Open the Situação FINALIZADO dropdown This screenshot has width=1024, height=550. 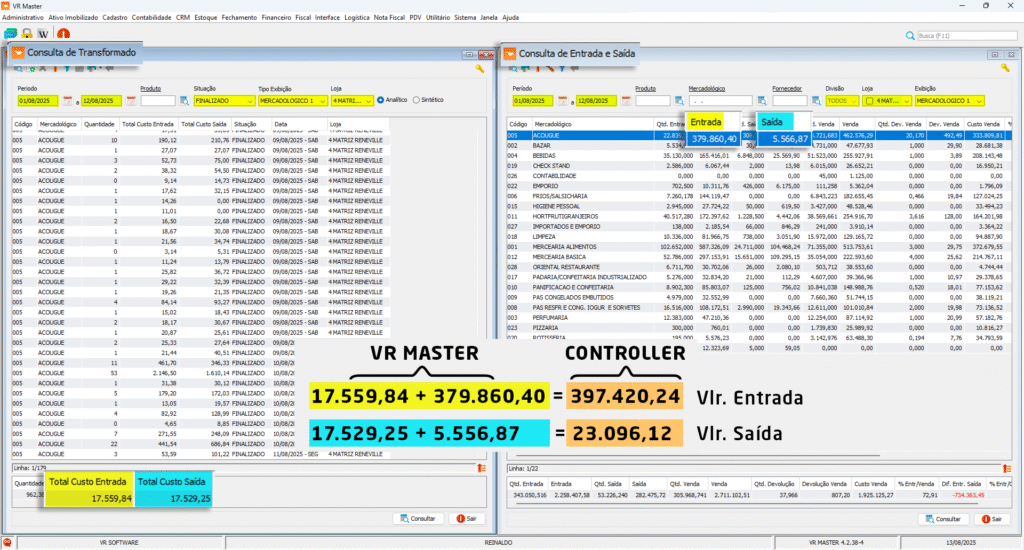tap(224, 101)
